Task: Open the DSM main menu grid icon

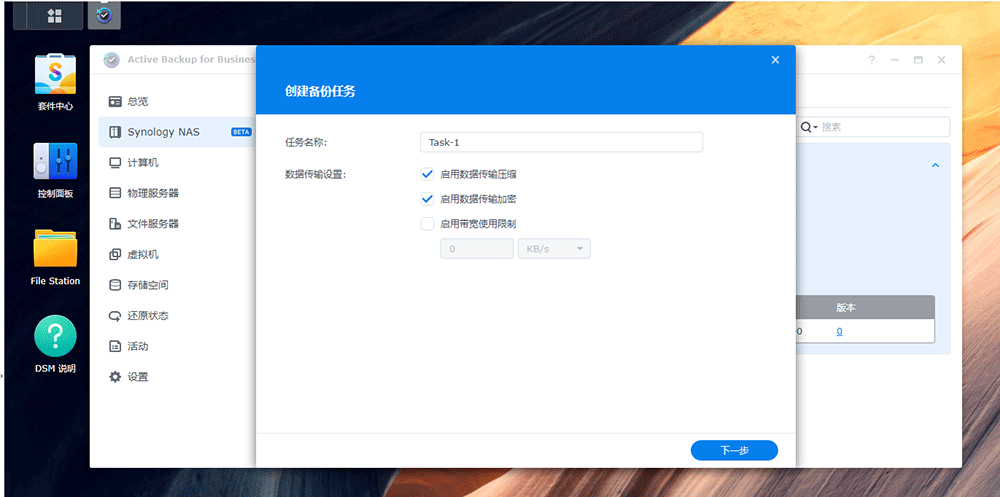Action: [x=54, y=15]
